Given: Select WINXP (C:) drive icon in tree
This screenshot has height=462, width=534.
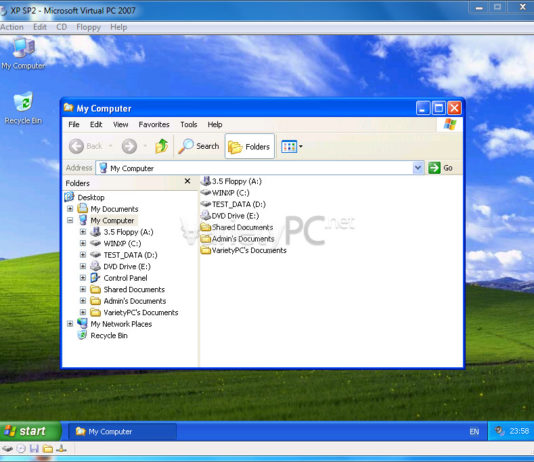Looking at the screenshot, I should [x=96, y=243].
